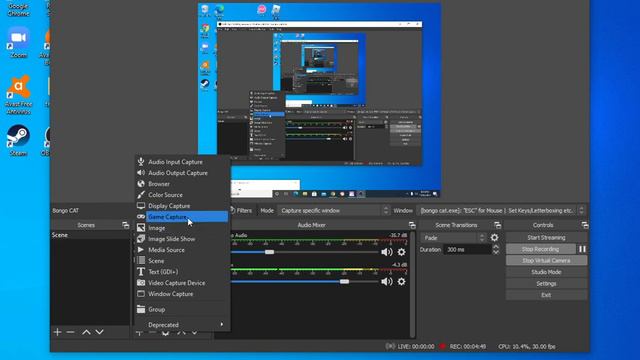The height and width of the screenshot is (360, 640).
Task: Open second audio channel settings gear
Action: [402, 282]
